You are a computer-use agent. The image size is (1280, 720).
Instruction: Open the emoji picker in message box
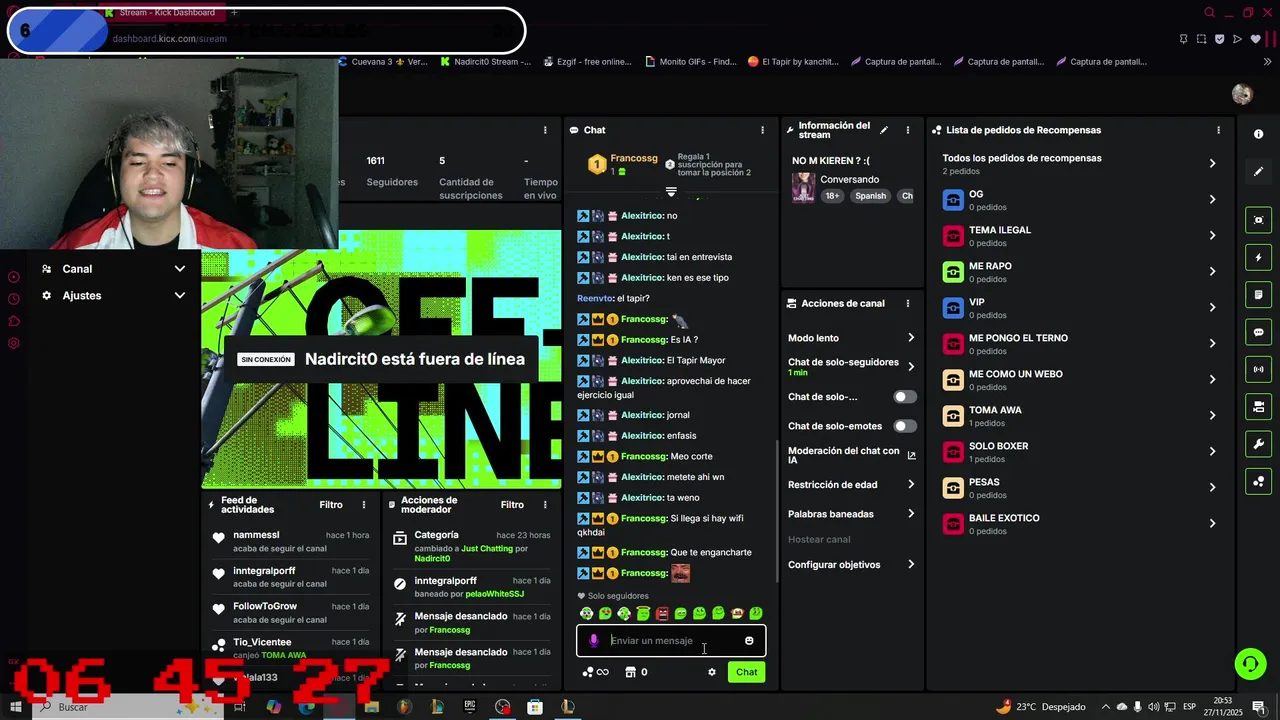[749, 641]
